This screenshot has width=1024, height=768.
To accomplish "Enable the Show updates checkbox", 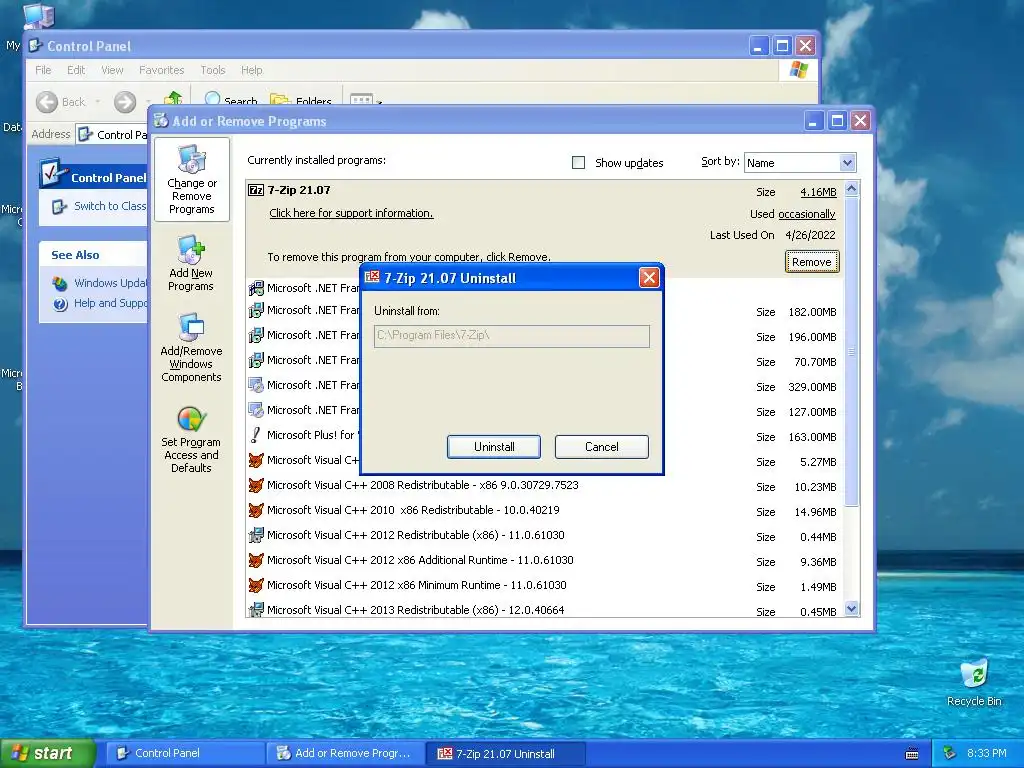I will coord(578,163).
